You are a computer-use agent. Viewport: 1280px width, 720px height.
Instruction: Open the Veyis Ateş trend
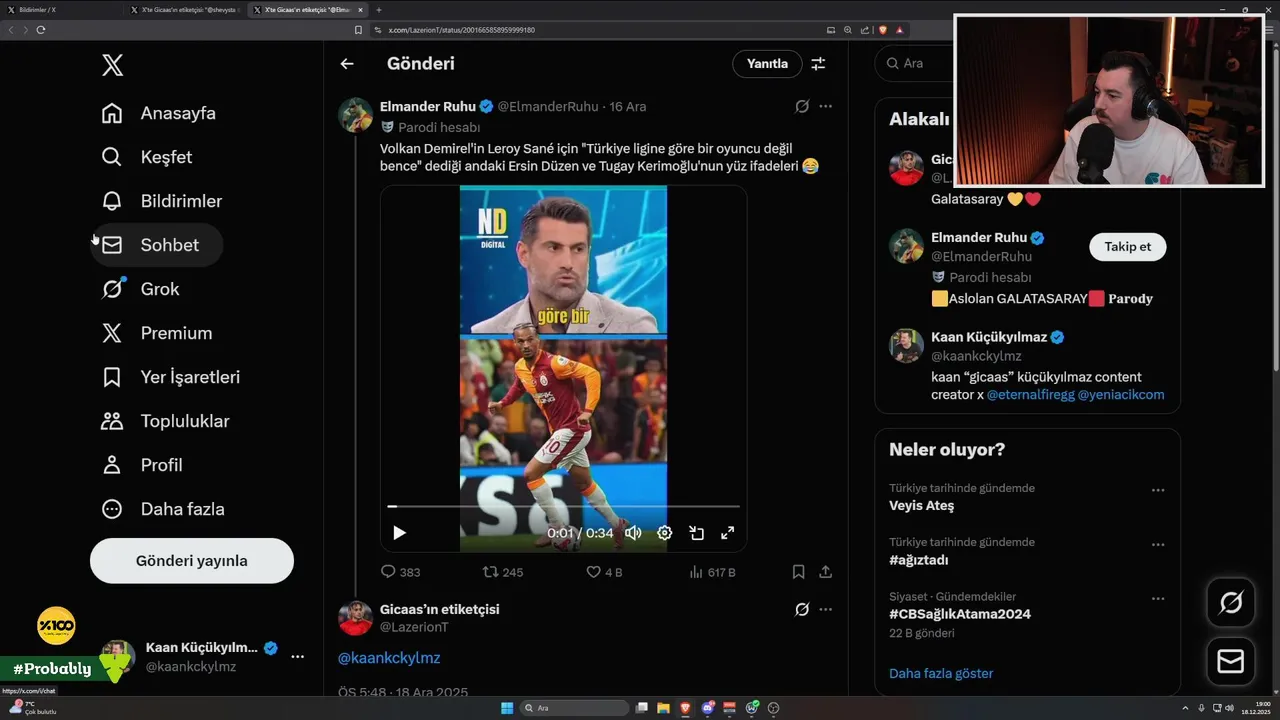(x=922, y=506)
